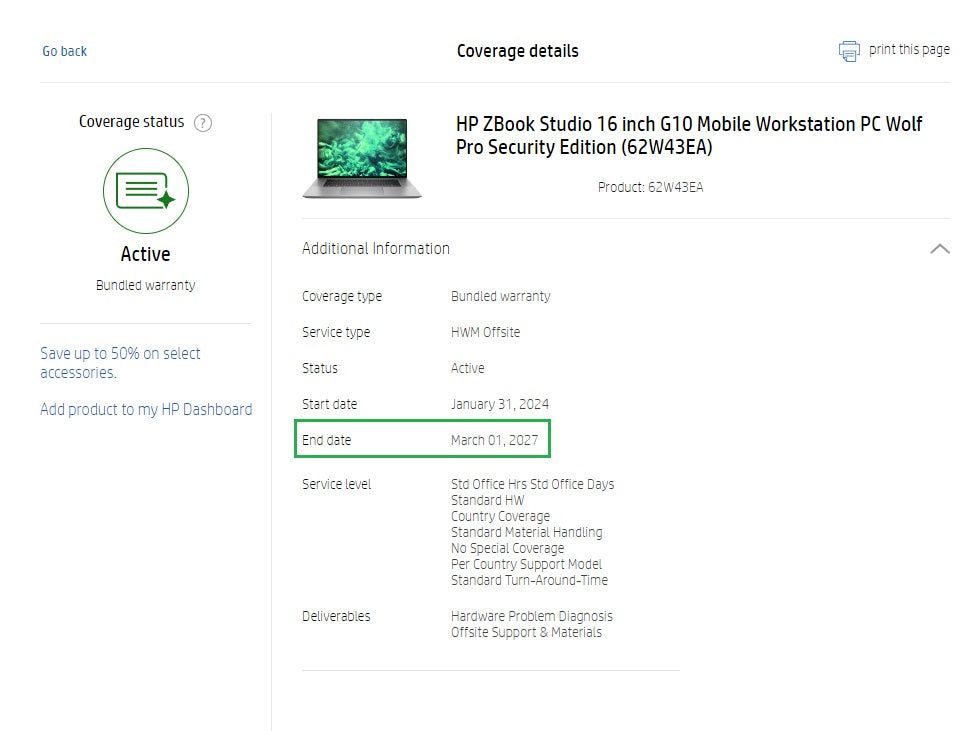Select the 'Active' status value in the table
The image size is (980, 731).
[468, 368]
